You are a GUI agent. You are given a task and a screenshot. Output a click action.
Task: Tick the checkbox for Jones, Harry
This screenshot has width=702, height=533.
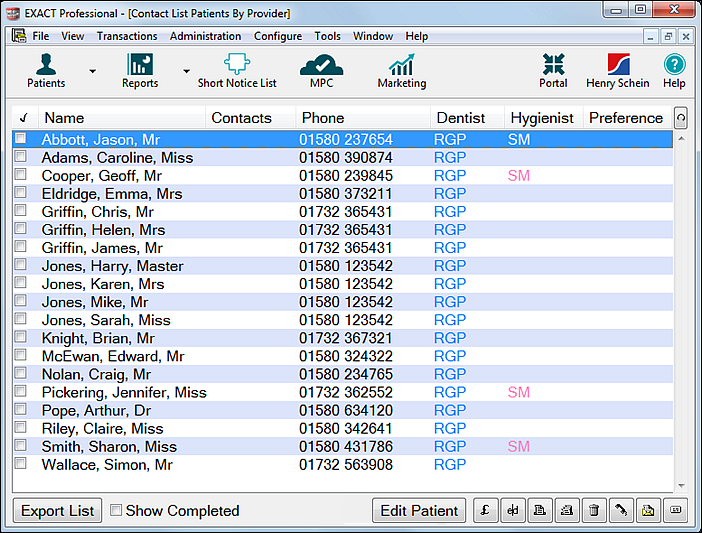tap(21, 264)
